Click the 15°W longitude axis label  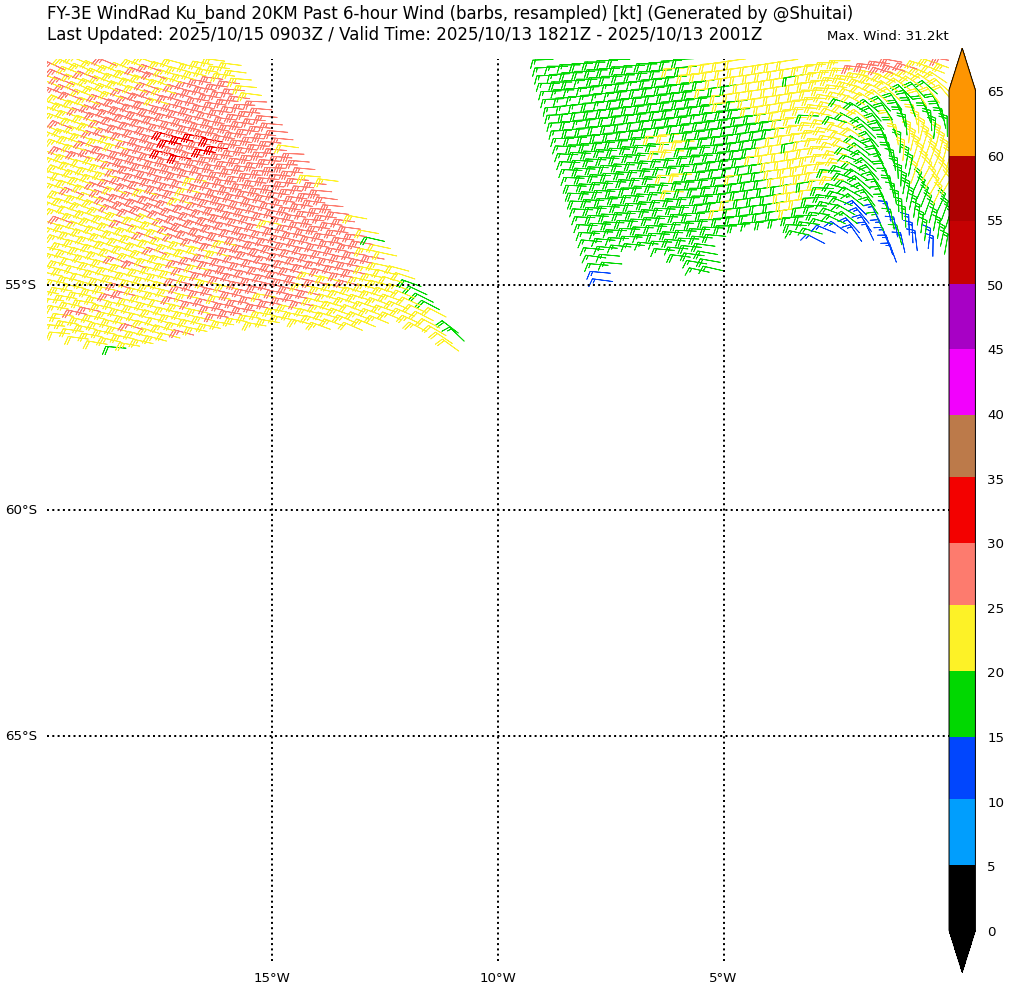(271, 978)
